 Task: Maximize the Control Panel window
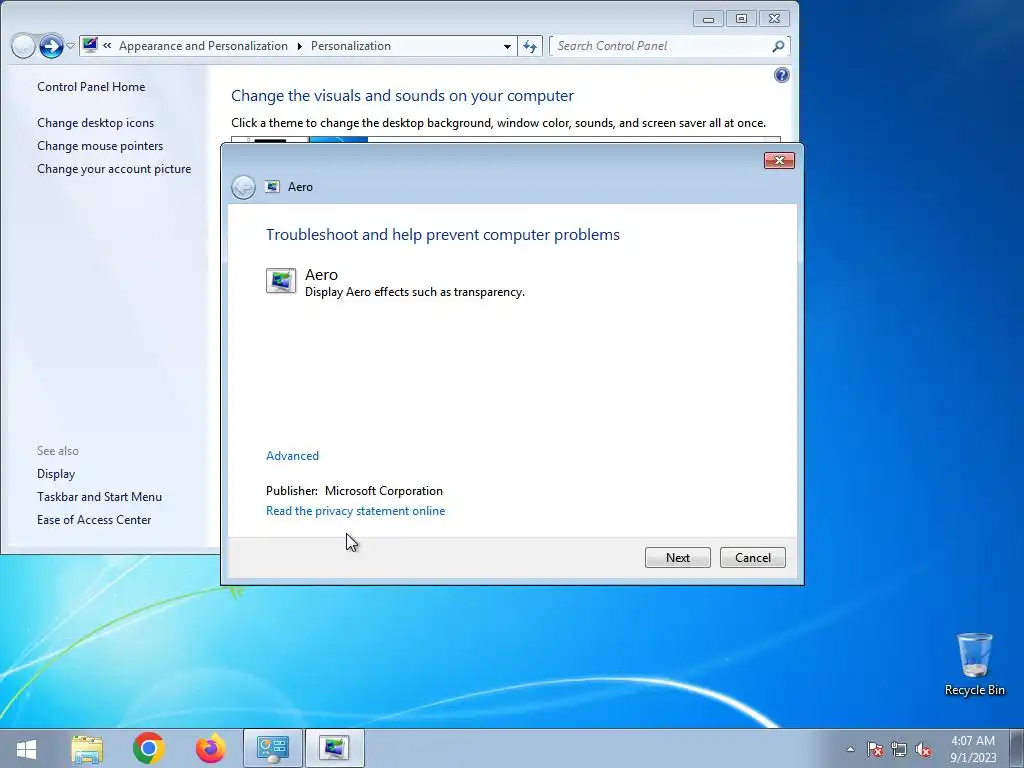tap(741, 18)
